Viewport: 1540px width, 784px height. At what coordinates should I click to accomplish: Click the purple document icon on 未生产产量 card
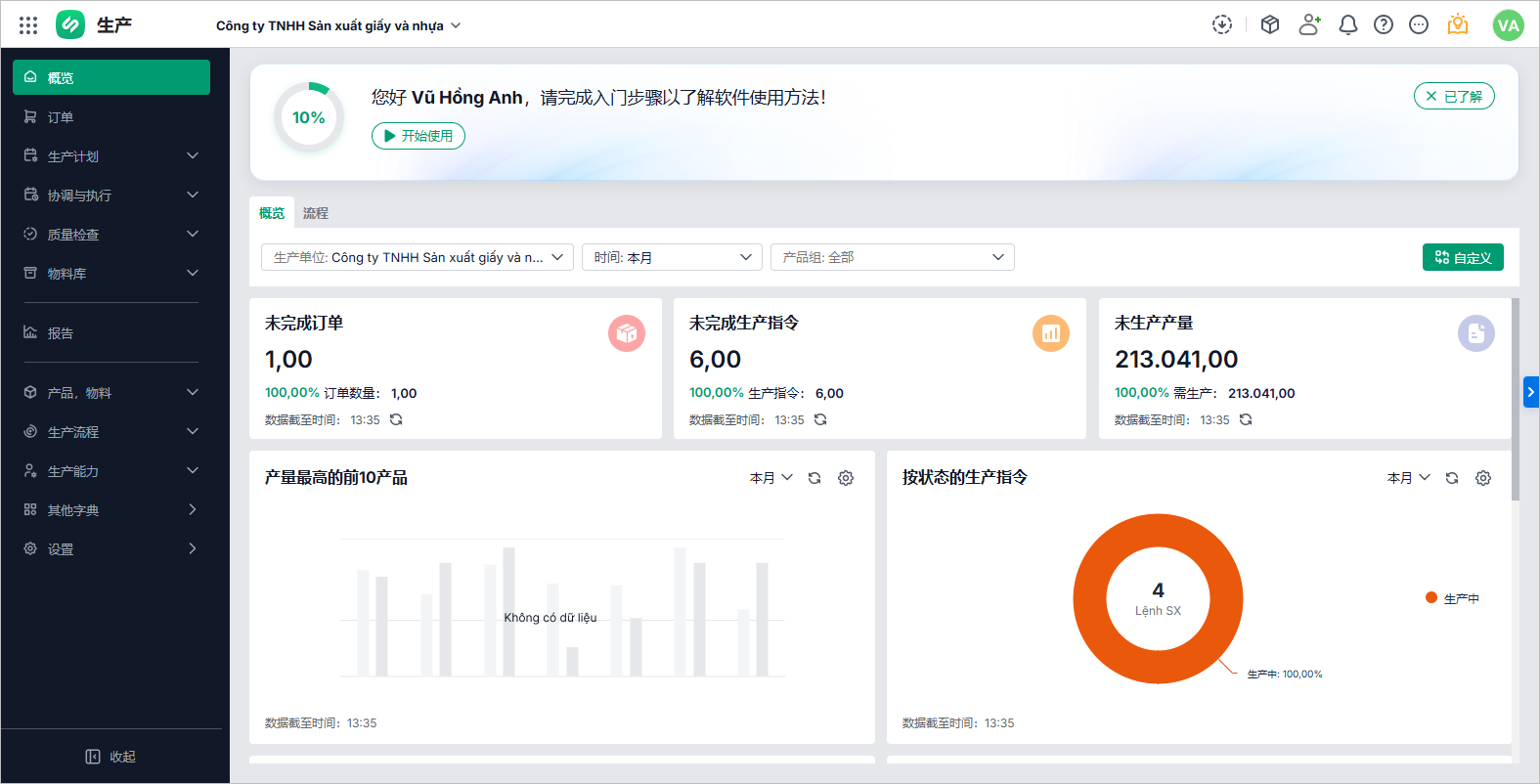[x=1476, y=333]
